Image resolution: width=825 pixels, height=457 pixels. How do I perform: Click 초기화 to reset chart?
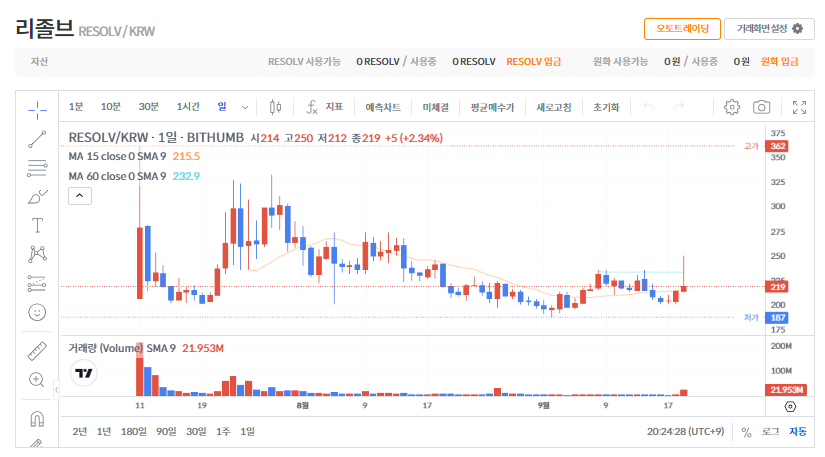coord(606,107)
